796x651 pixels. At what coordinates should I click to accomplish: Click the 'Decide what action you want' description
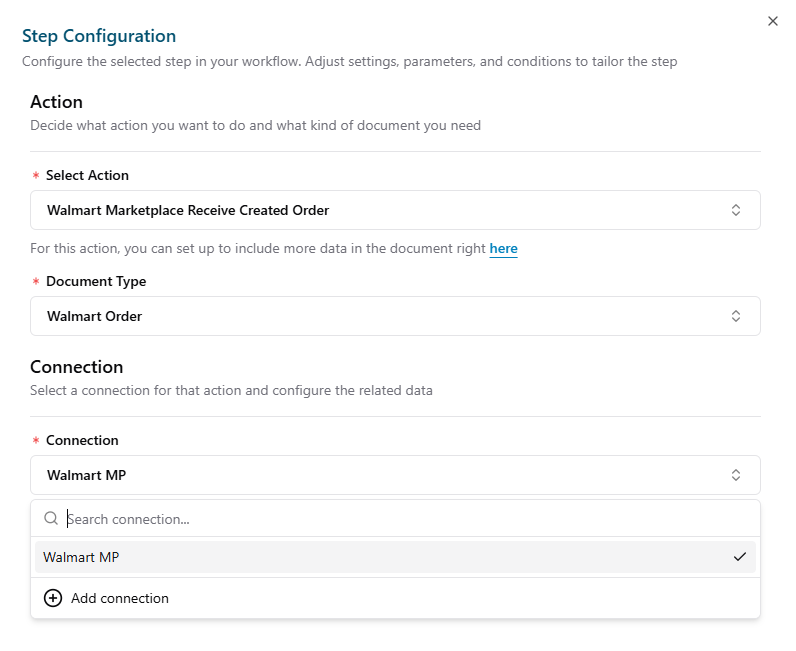click(x=255, y=125)
